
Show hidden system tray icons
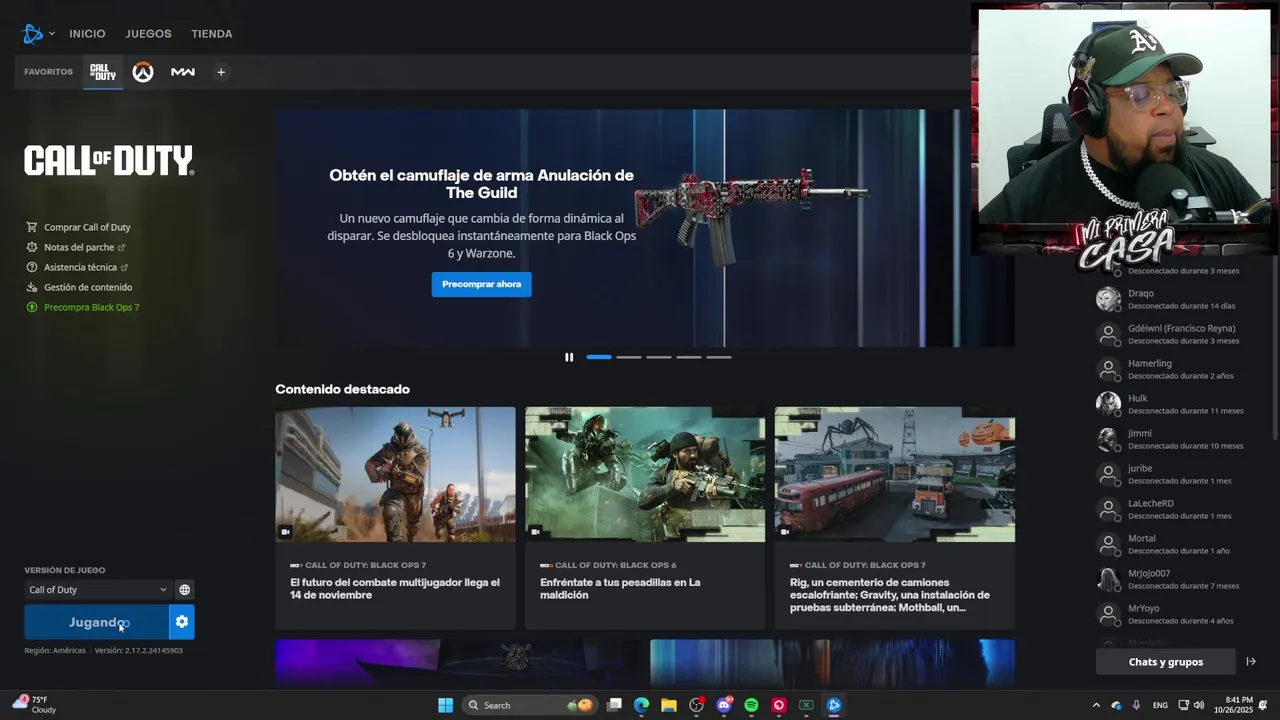click(1096, 705)
